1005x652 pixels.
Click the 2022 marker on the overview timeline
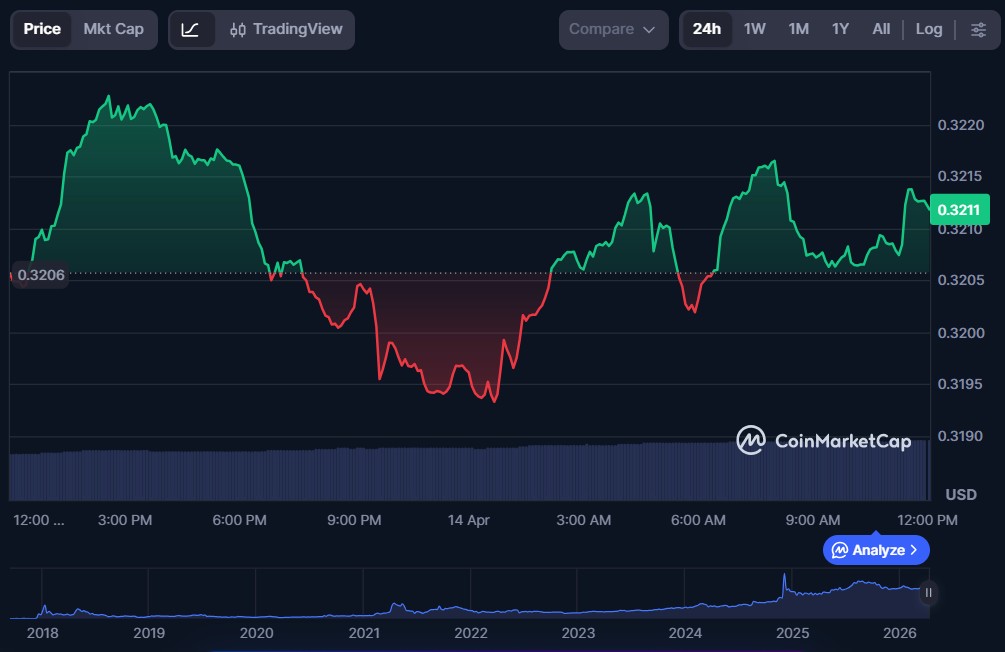tap(470, 632)
